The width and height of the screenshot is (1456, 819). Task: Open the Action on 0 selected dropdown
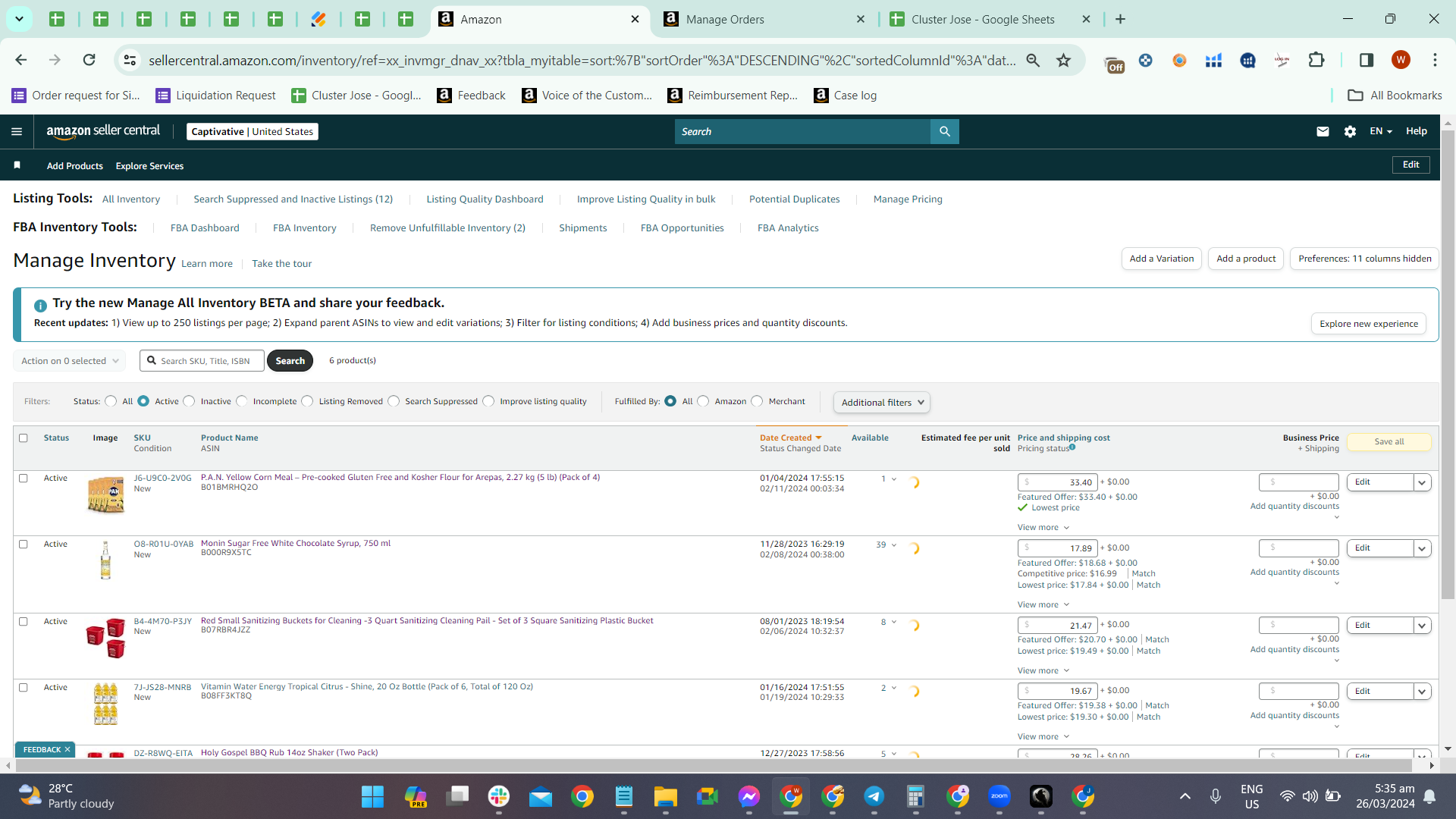(69, 361)
